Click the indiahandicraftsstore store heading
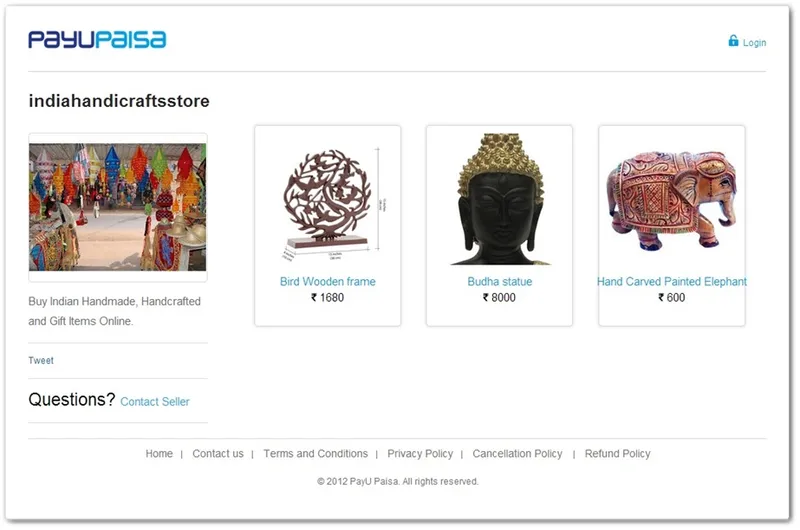 (x=119, y=101)
